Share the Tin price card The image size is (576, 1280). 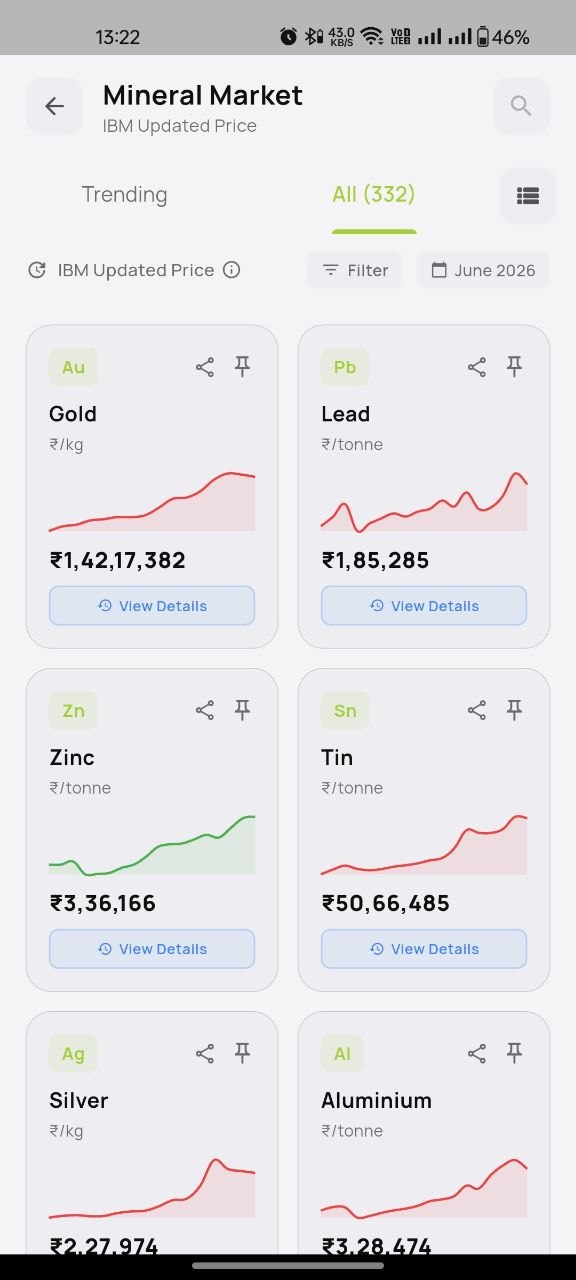(477, 710)
